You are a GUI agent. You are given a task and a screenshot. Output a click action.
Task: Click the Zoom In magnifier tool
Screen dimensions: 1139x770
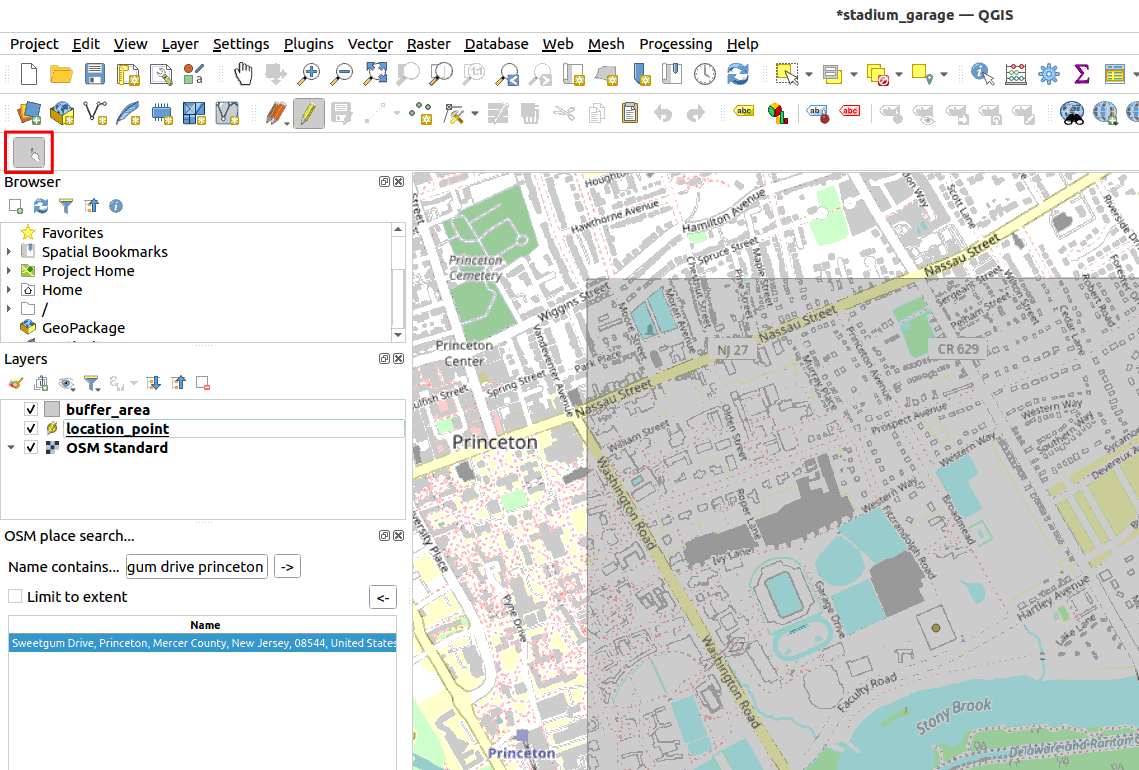click(310, 74)
